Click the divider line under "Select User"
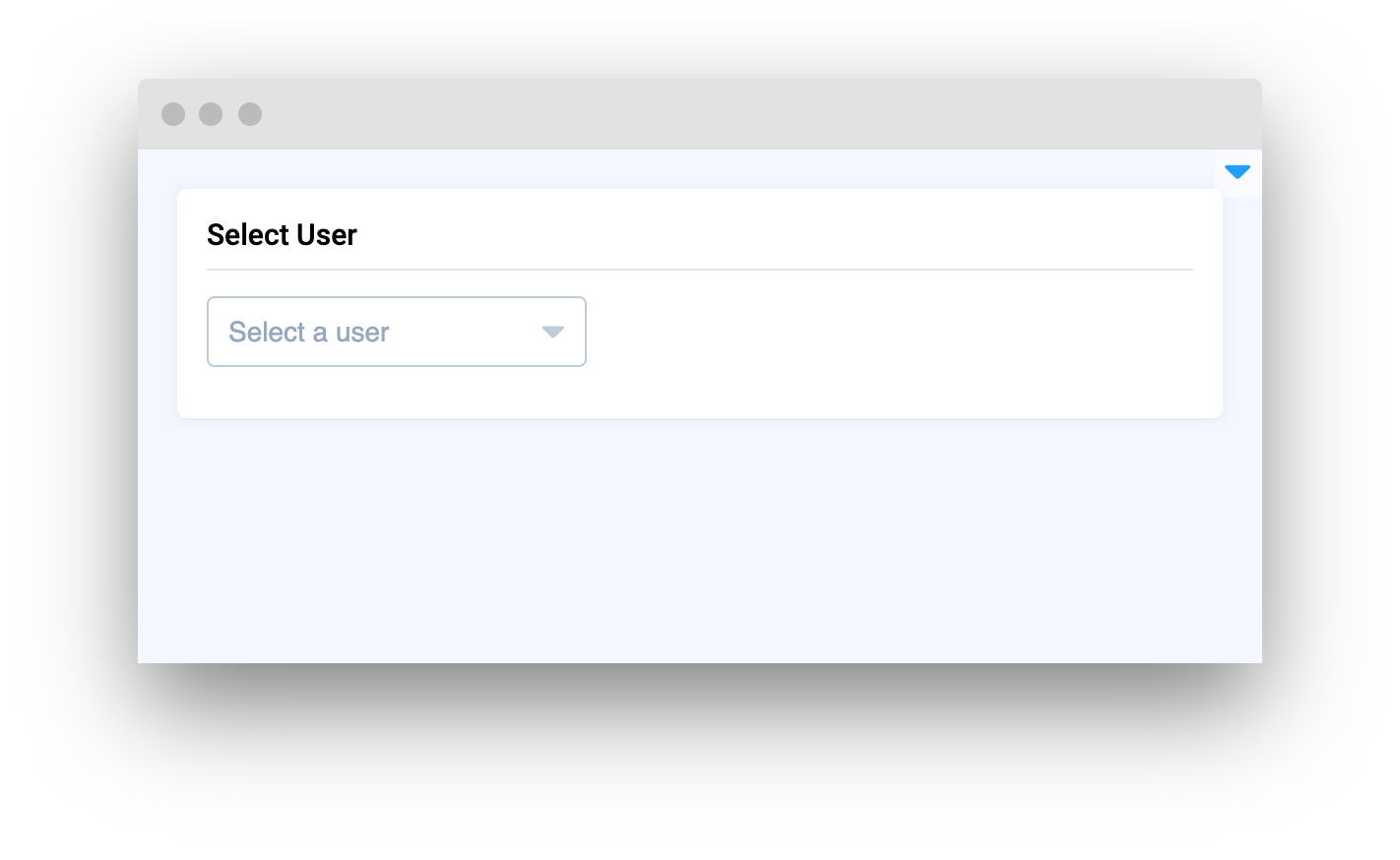The width and height of the screenshot is (1400, 860). coord(699,269)
